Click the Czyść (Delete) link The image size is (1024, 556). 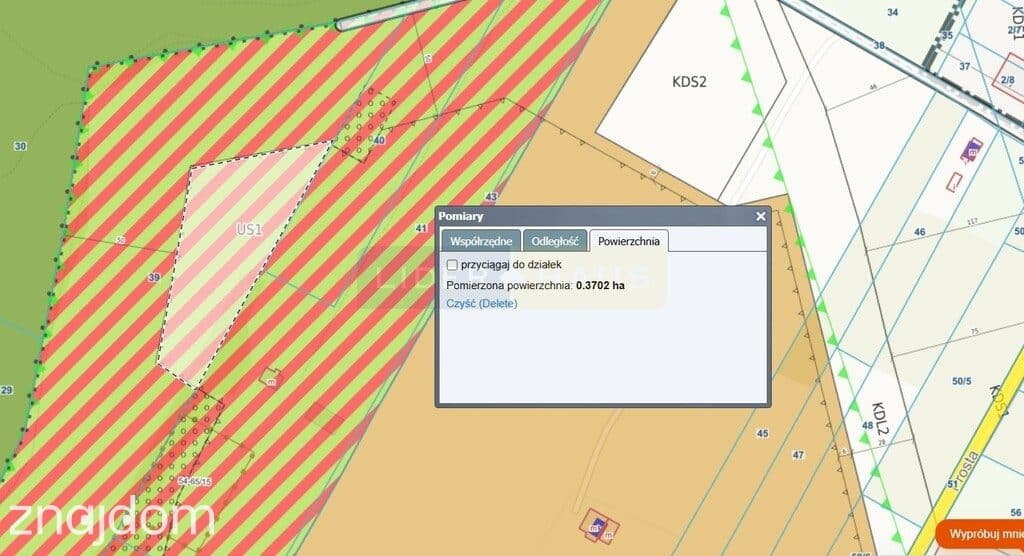[x=482, y=304]
